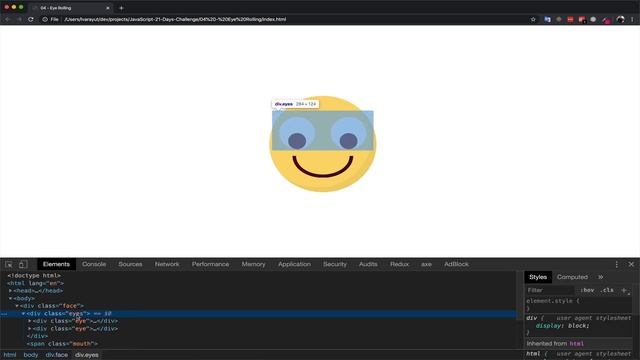Switch to the AdBlock tab
640x360 pixels.
pyautogui.click(x=456, y=264)
